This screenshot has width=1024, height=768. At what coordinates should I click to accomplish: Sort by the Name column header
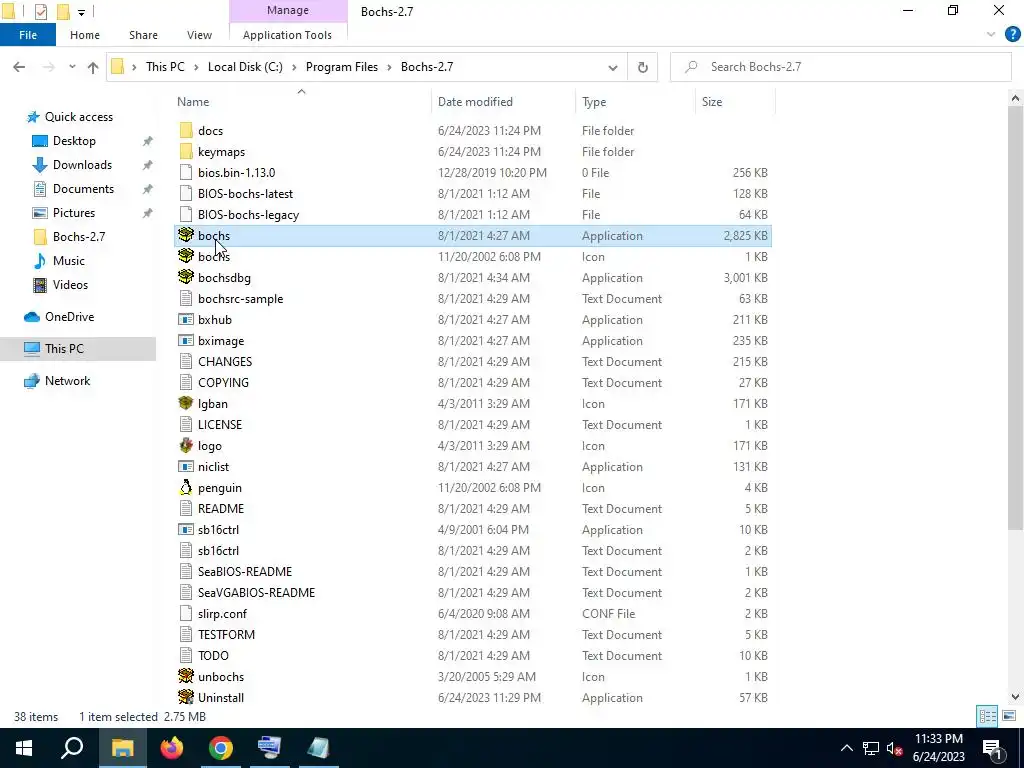click(193, 102)
